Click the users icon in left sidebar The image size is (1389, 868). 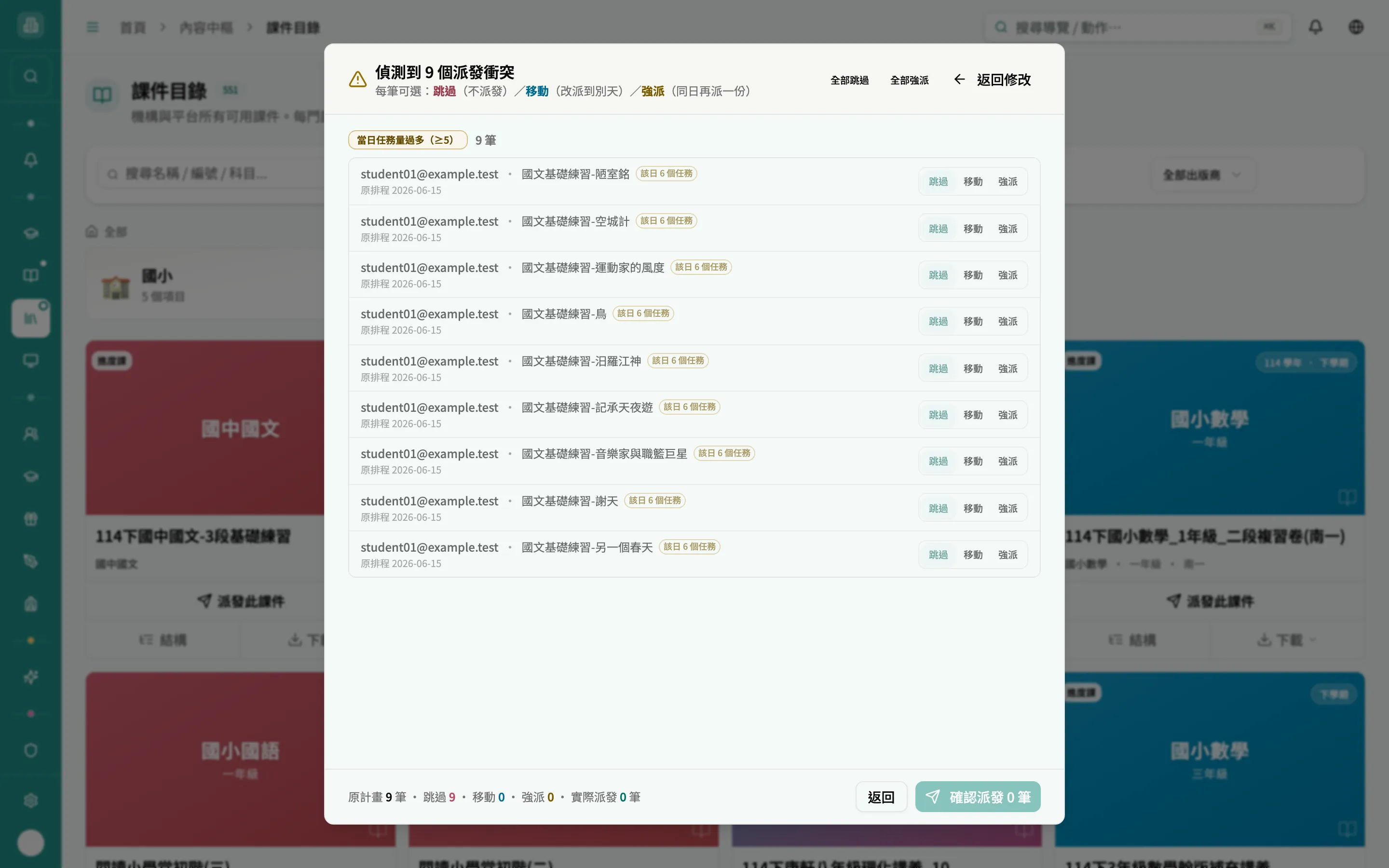(31, 434)
